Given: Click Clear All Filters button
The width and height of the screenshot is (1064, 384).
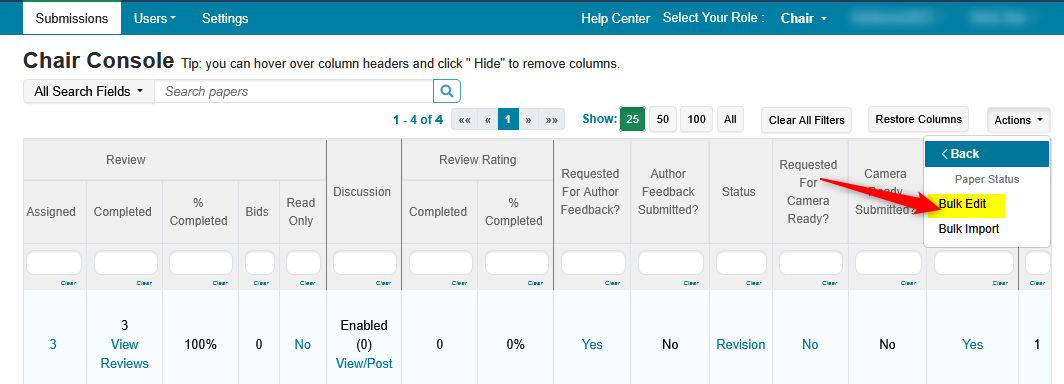Looking at the screenshot, I should click(806, 120).
